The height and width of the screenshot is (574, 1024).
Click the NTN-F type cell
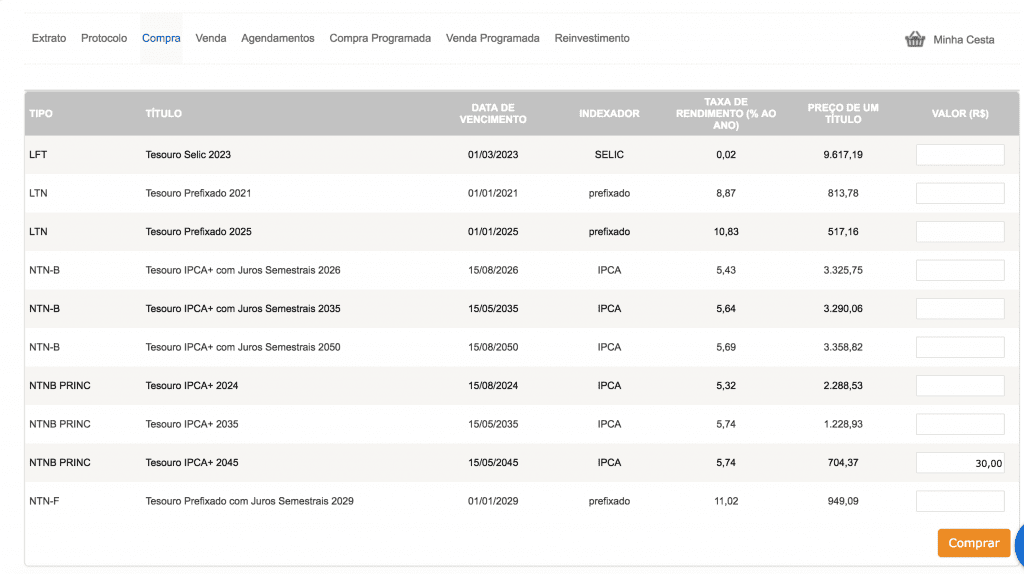(44, 502)
